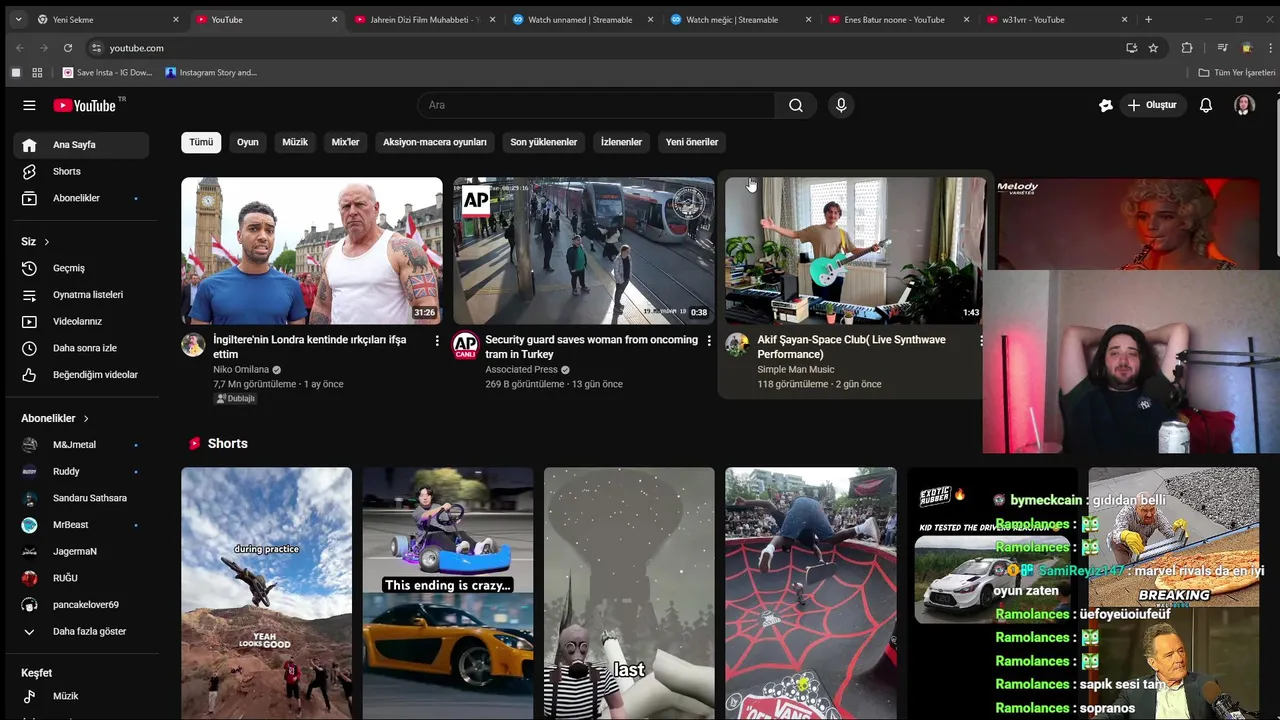This screenshot has height=720, width=1280.
Task: Click the YouTube logo
Action: pyautogui.click(x=85, y=105)
